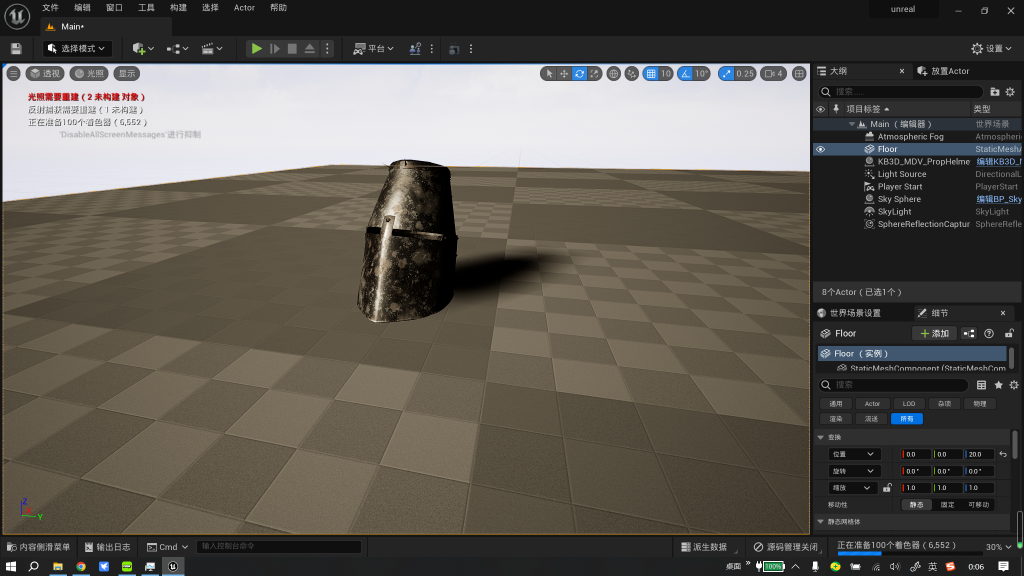Select Light Source actor in Outliner

(x=902, y=174)
